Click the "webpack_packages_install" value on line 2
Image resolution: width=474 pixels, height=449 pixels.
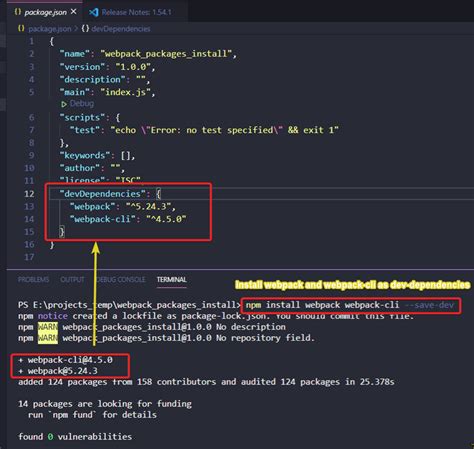[167, 54]
